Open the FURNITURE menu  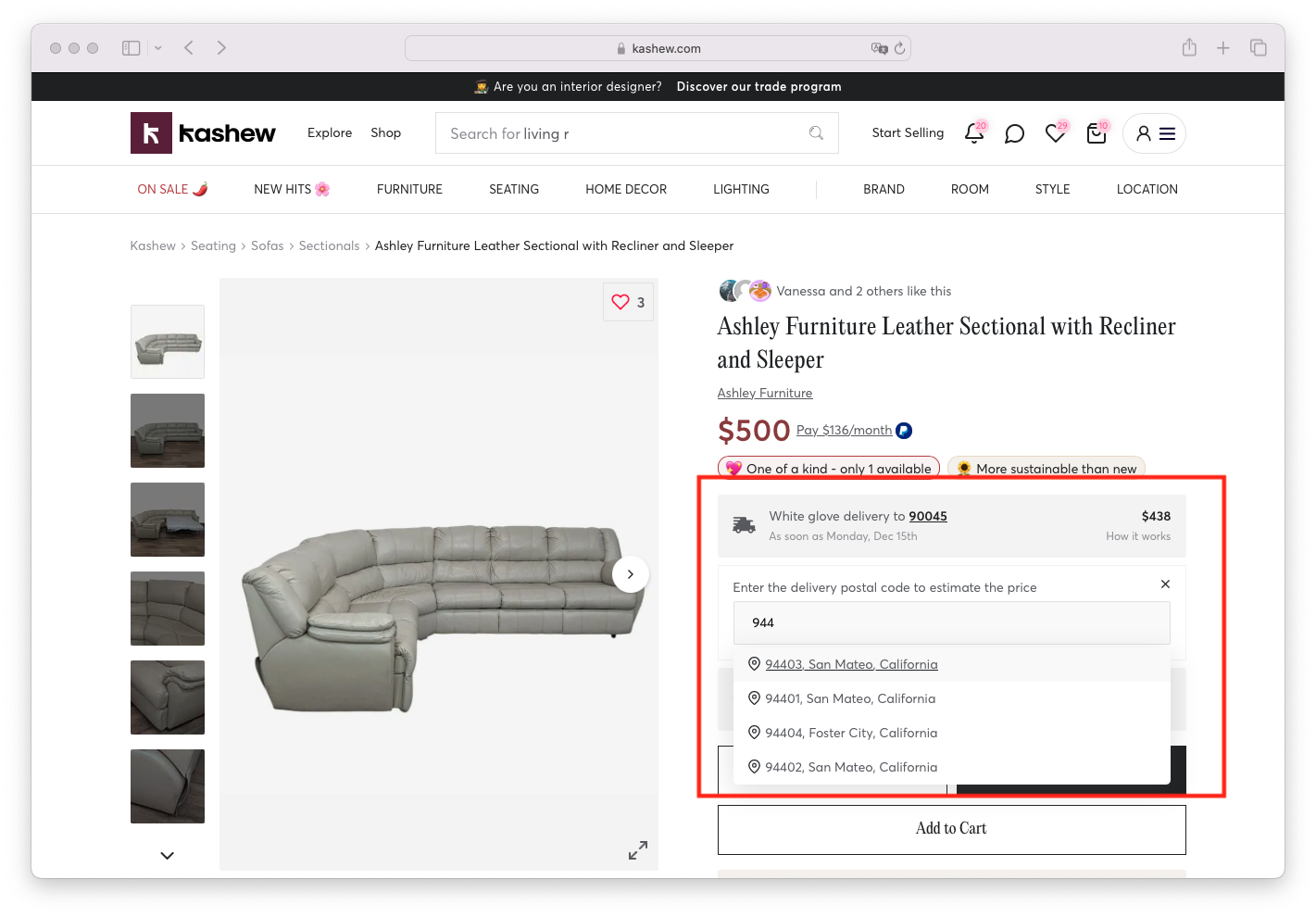[x=409, y=189]
